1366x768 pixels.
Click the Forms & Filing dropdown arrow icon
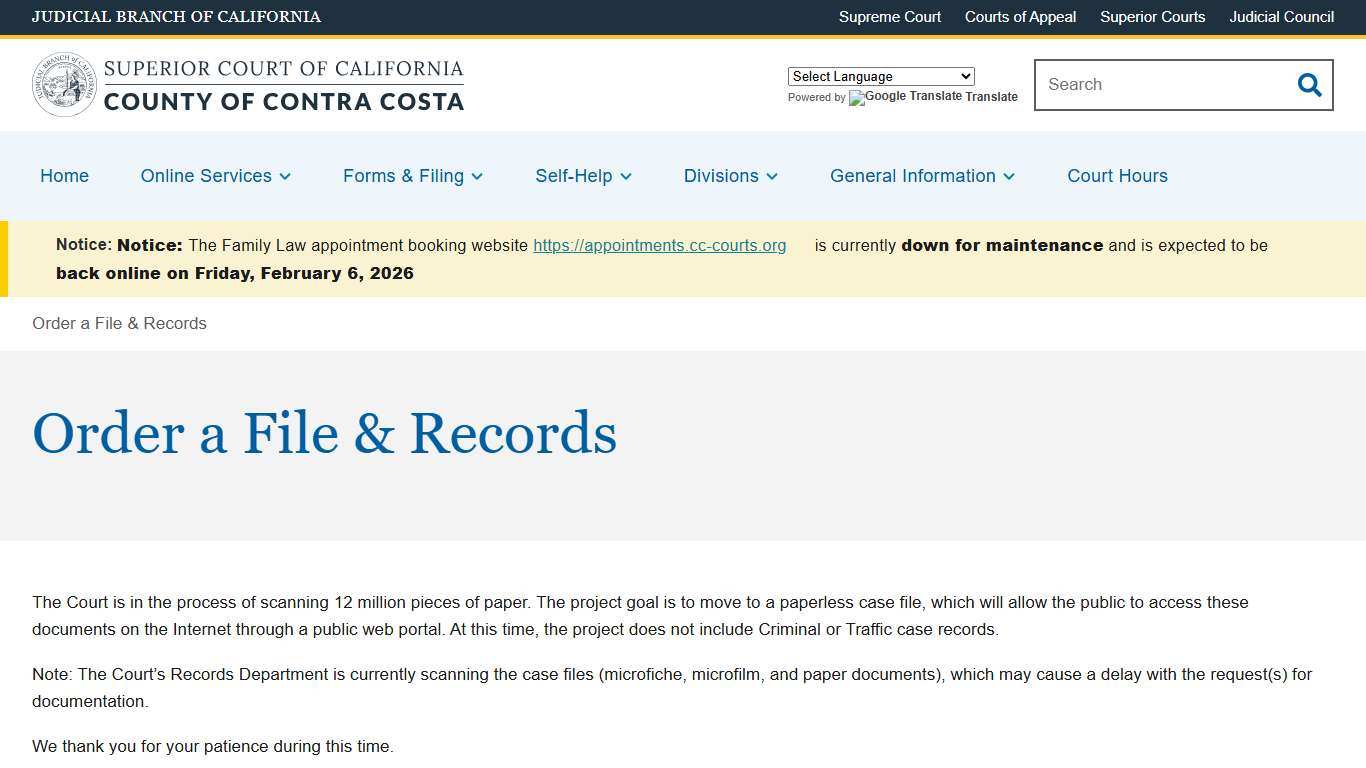tap(477, 177)
